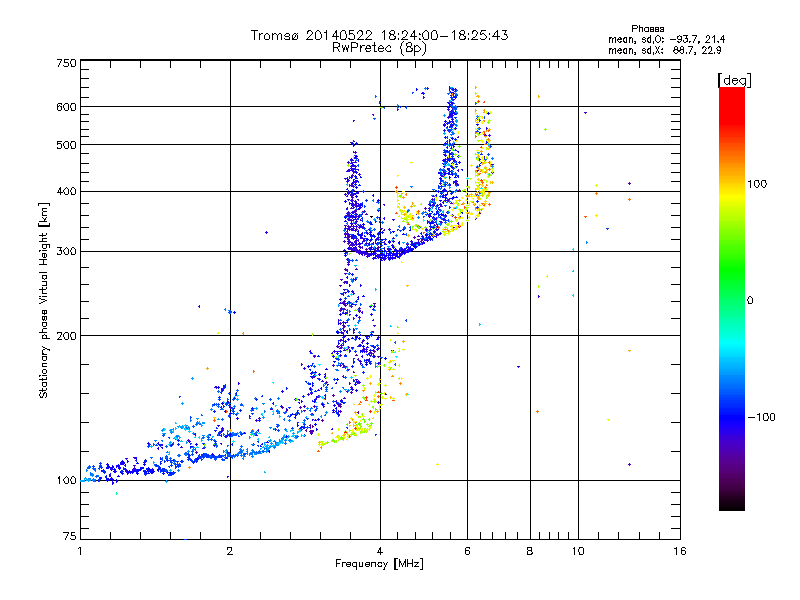Click the black bottom of the colorbar
This screenshot has height=600, width=800.
click(x=732, y=503)
